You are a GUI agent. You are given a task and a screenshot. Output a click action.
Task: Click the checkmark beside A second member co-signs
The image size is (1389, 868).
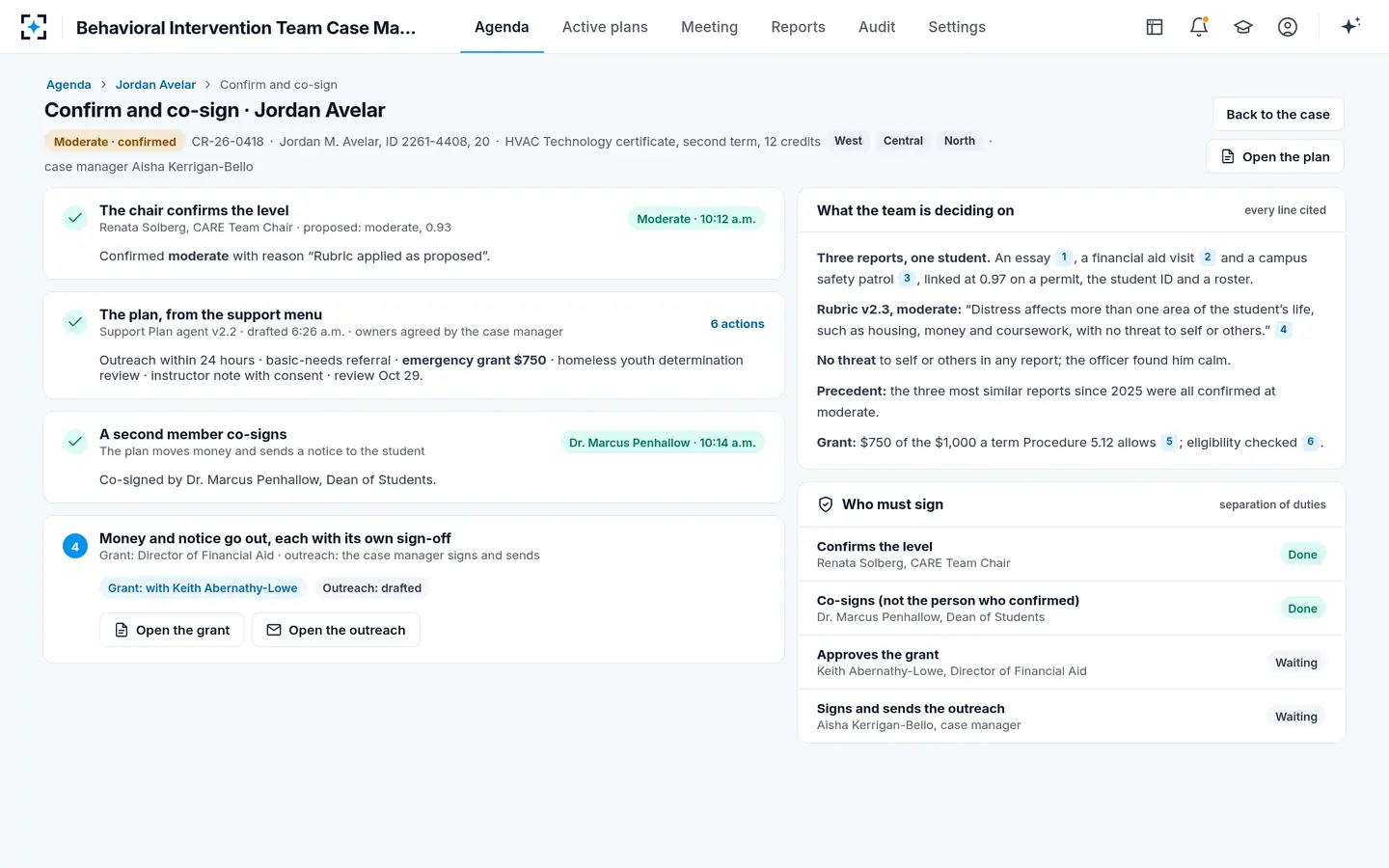tap(75, 442)
